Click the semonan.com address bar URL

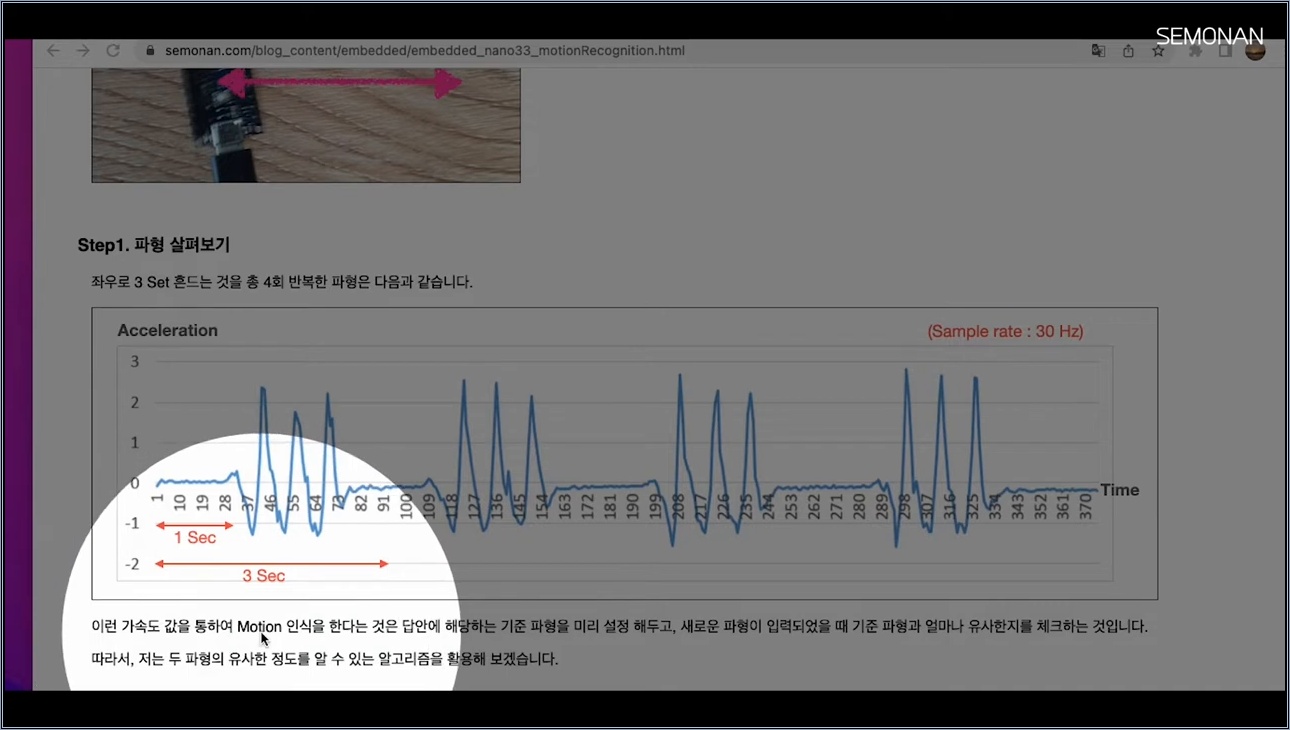[x=424, y=50]
